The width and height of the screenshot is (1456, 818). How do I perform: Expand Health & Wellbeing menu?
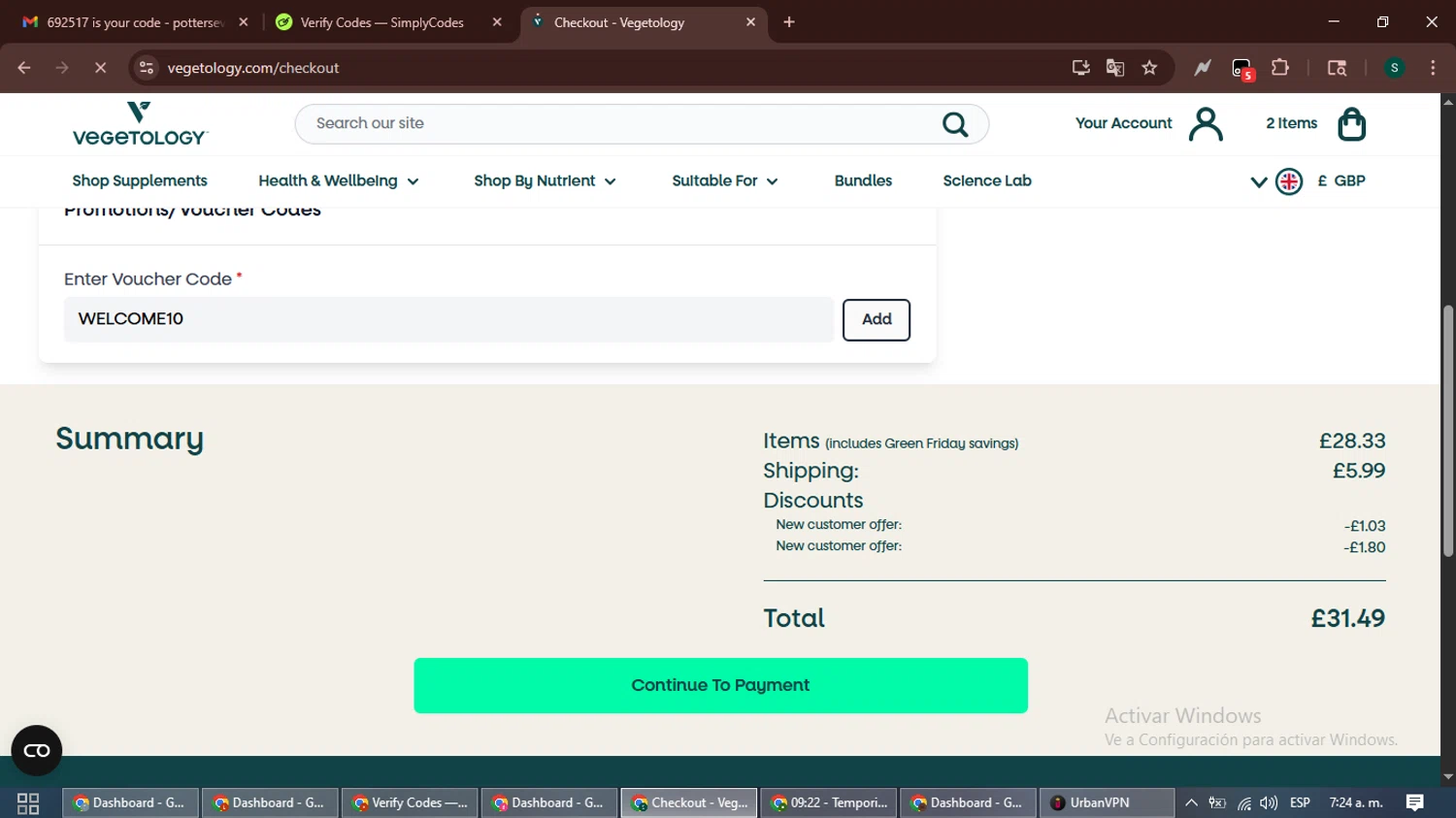338,181
